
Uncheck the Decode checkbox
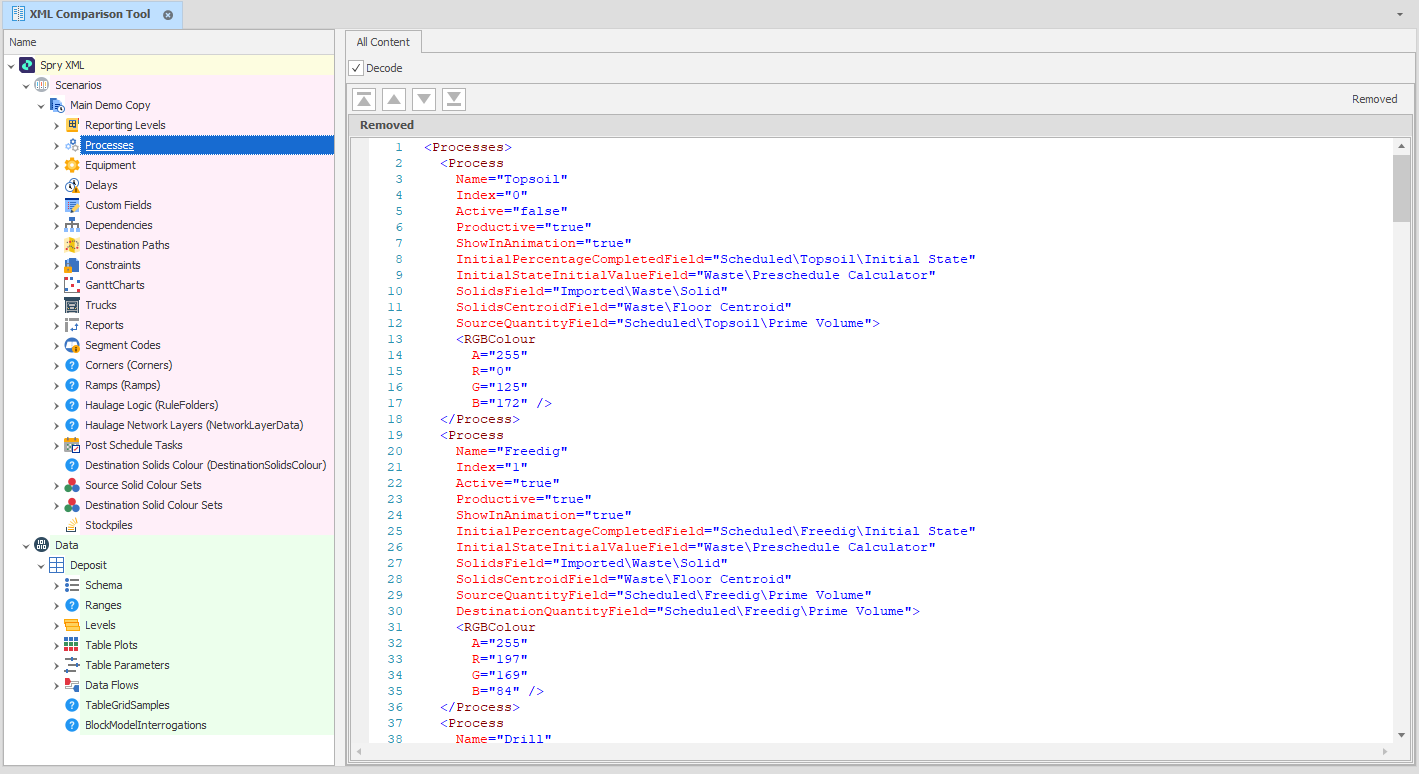tap(356, 68)
